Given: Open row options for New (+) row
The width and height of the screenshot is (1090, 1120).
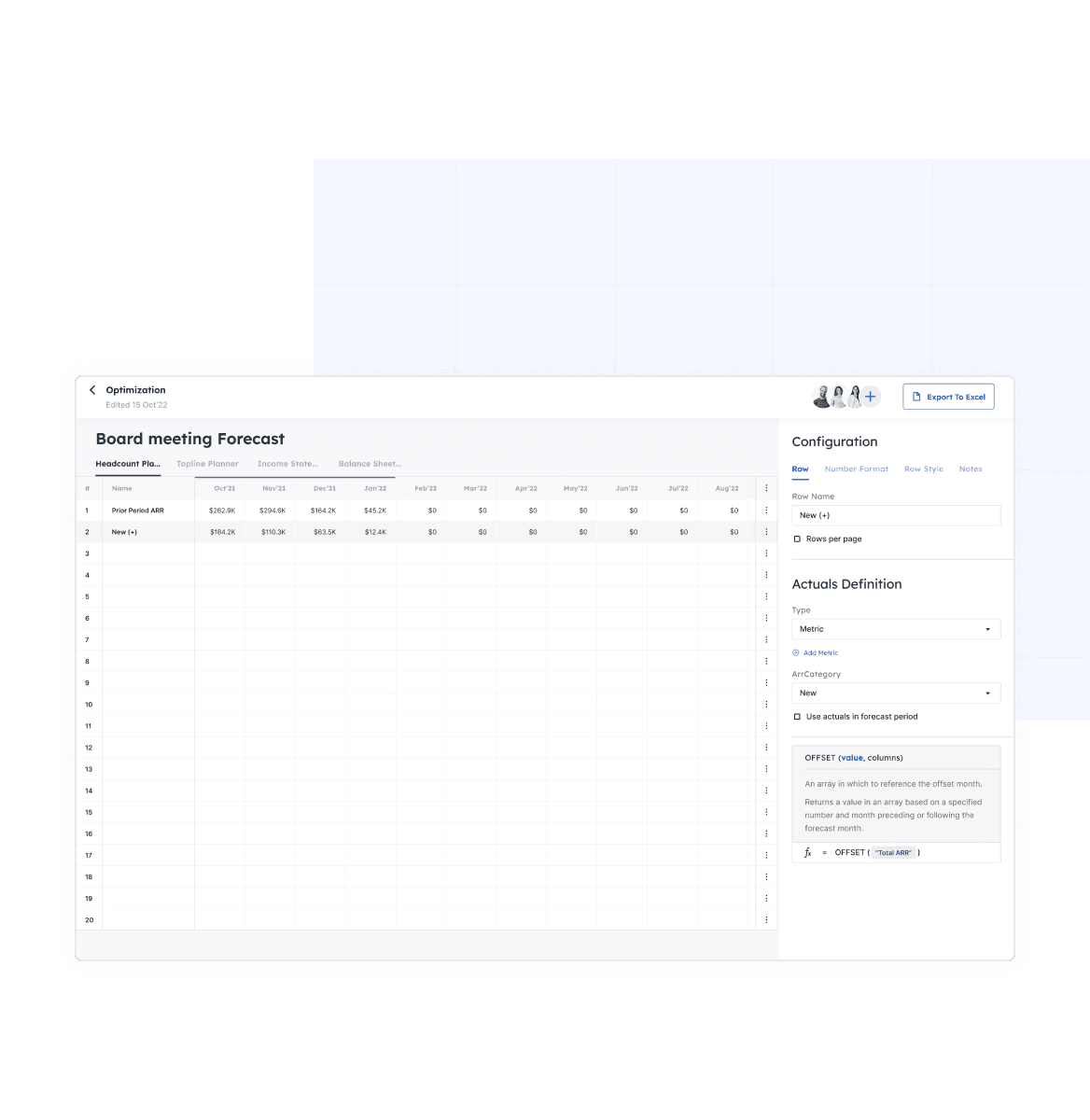Looking at the screenshot, I should point(766,532).
